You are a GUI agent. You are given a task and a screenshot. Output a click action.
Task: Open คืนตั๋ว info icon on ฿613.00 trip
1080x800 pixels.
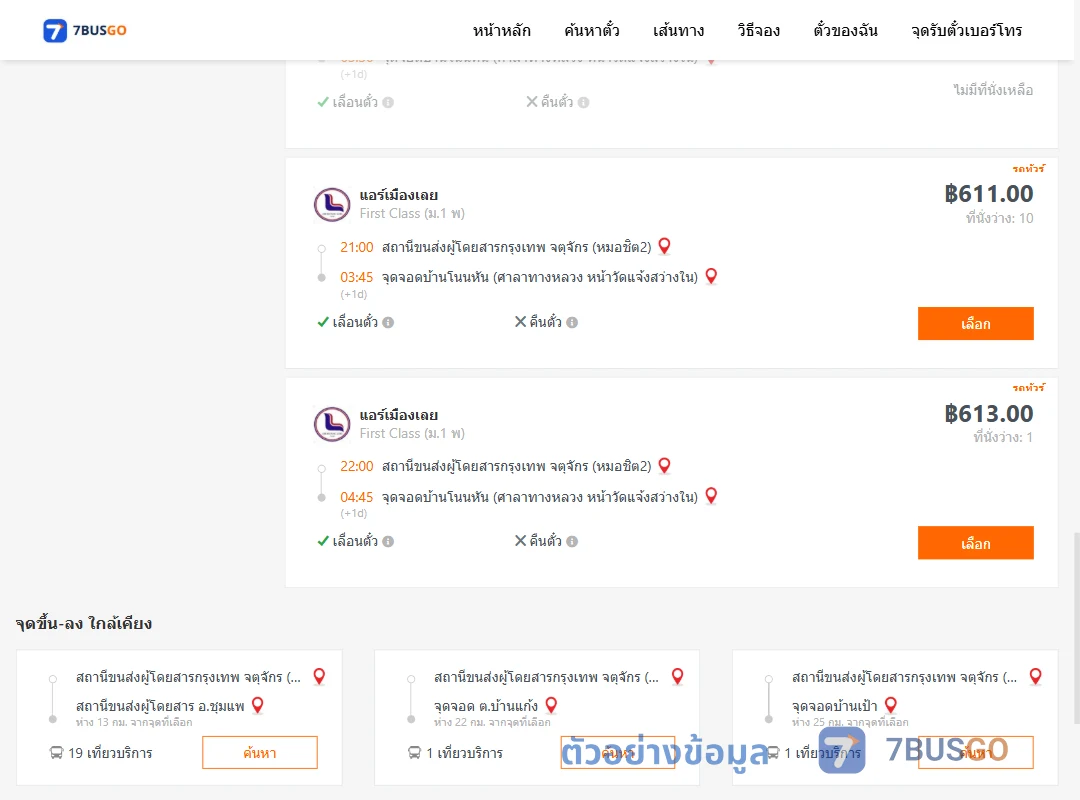(572, 542)
